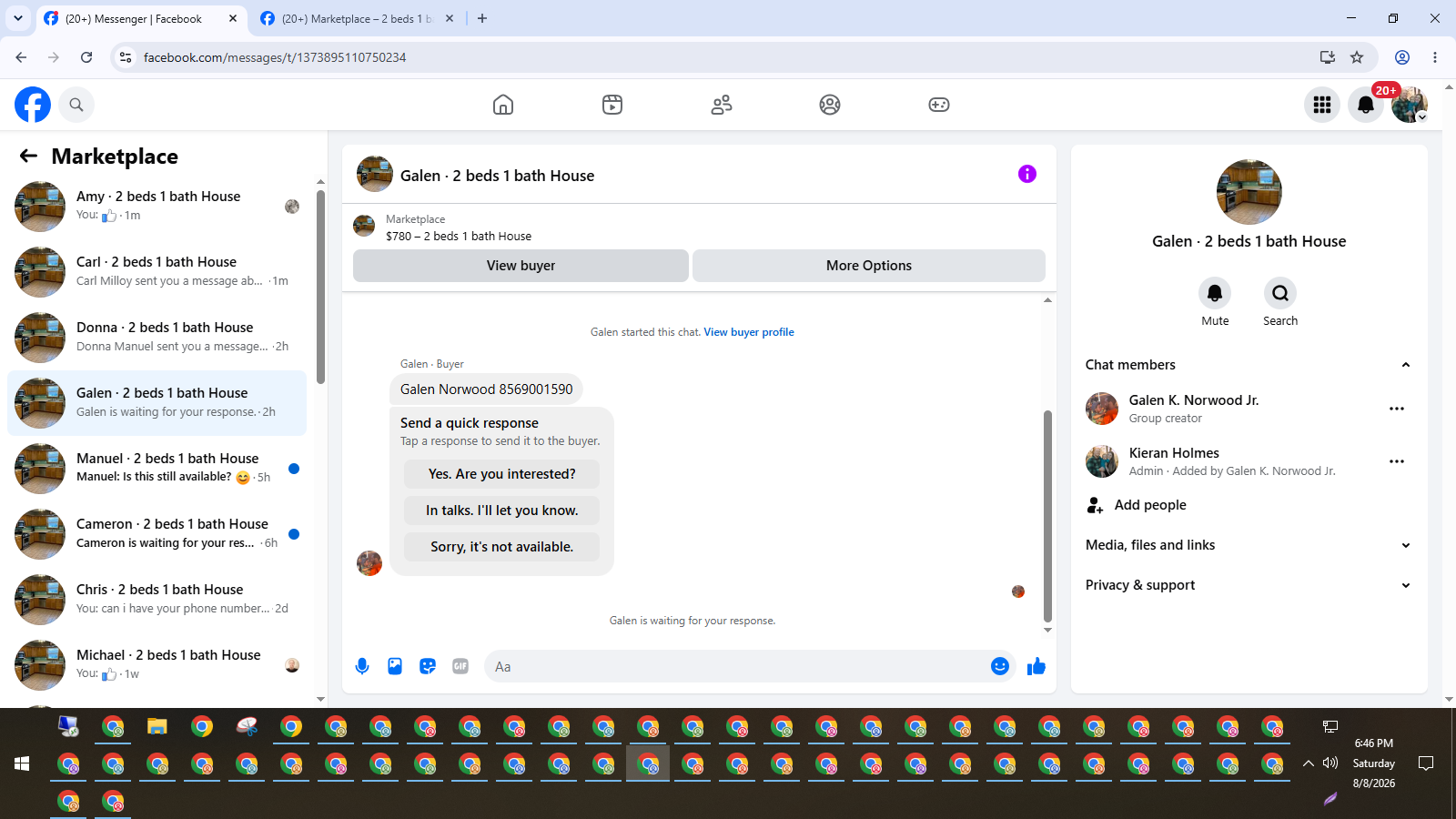Open the Friends icon in top nav
The image size is (1456, 819).
[x=722, y=105]
